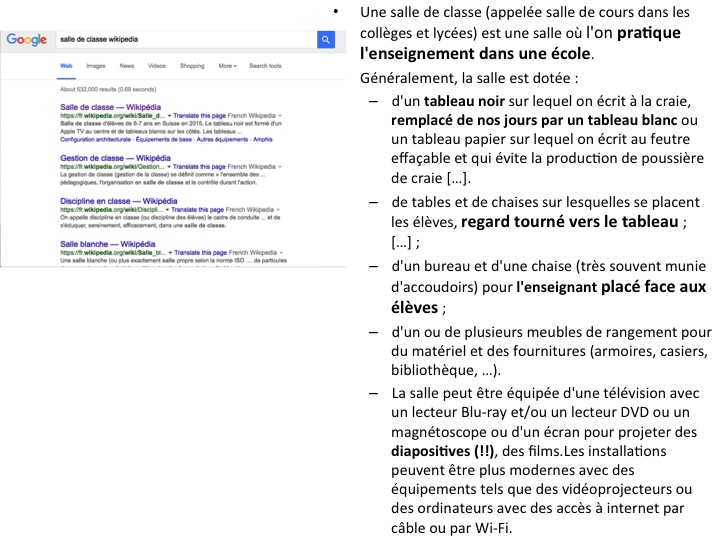This screenshot has width=720, height=540.
Task: Open 'Autres équipements' sitelink
Action: click(x=222, y=139)
